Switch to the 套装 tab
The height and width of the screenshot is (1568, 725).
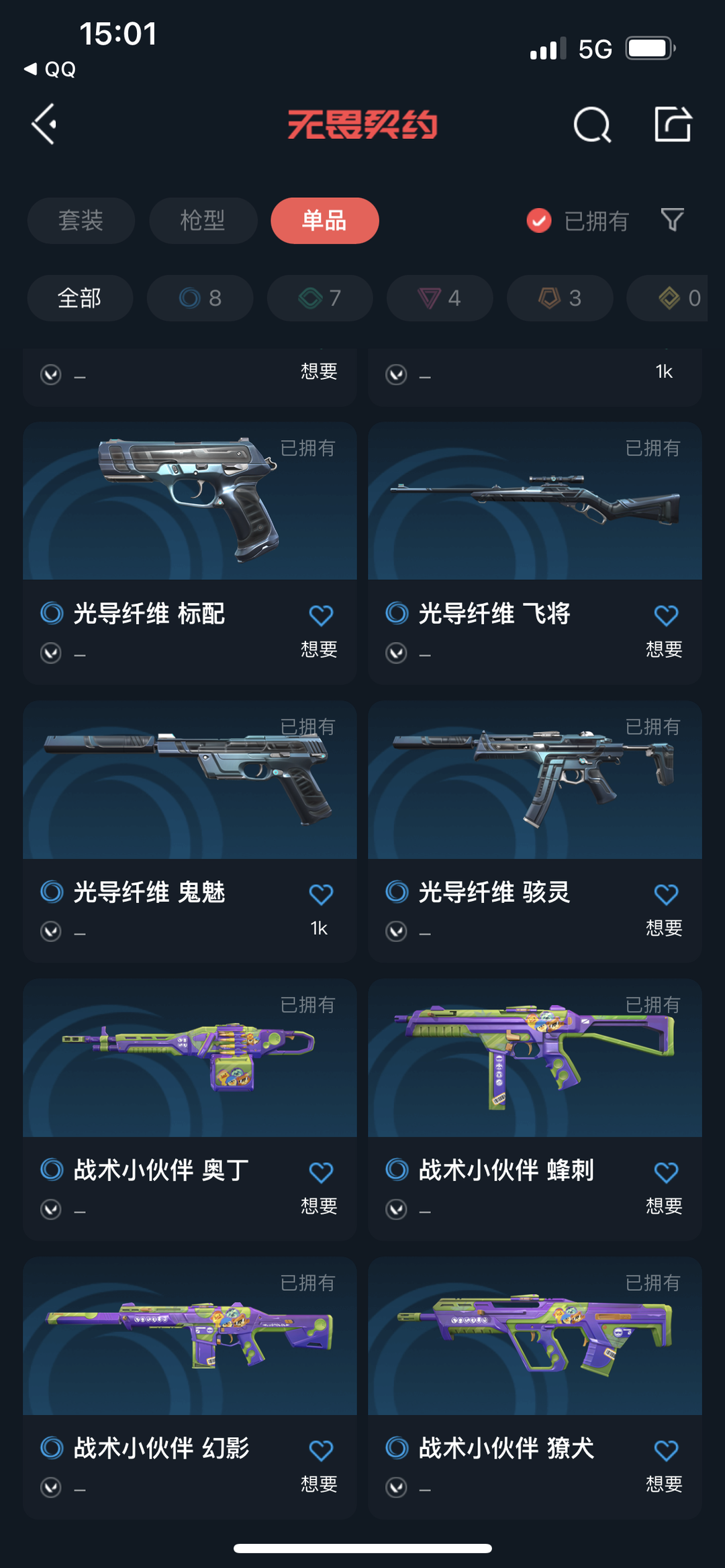tap(81, 220)
